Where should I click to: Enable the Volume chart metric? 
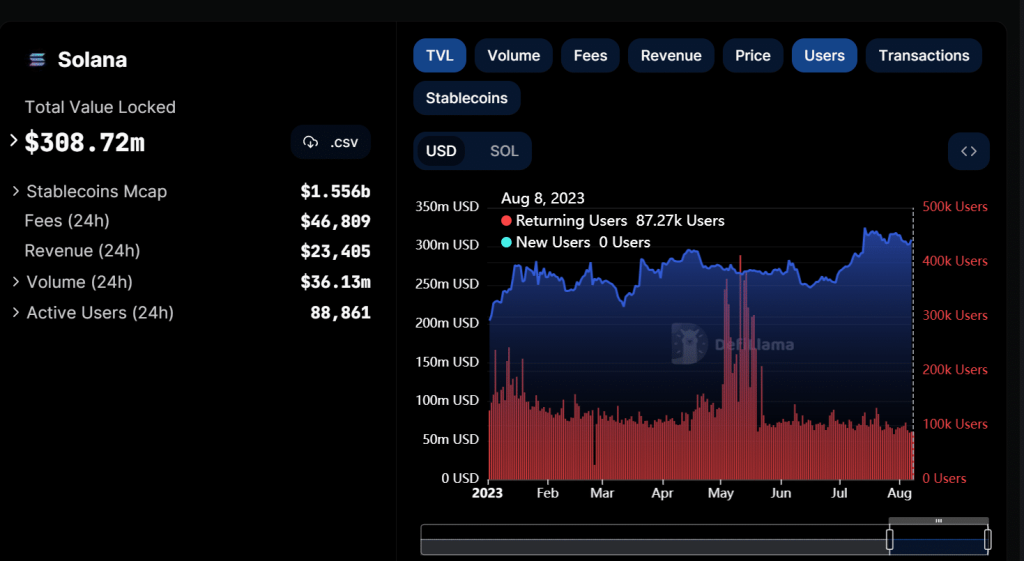pyautogui.click(x=513, y=56)
